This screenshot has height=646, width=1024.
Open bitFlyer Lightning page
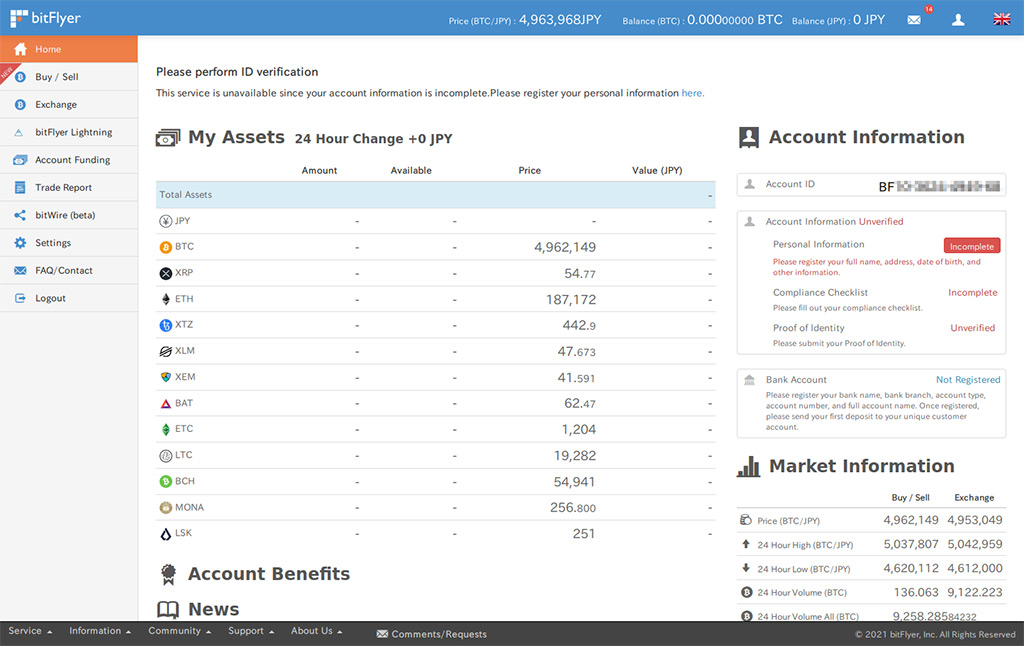[x=69, y=132]
